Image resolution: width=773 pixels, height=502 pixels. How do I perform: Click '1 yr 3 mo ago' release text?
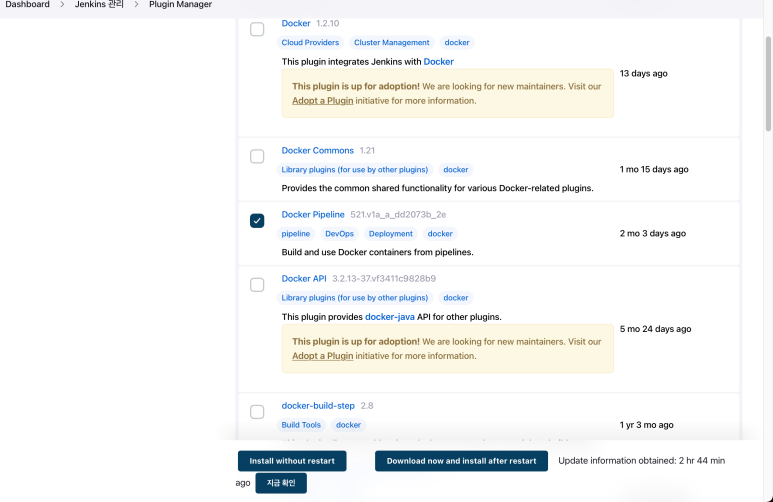tap(646, 425)
